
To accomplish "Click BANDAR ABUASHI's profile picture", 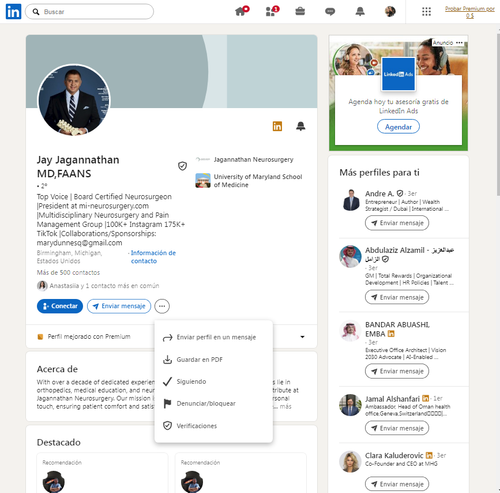I will pyautogui.click(x=350, y=331).
